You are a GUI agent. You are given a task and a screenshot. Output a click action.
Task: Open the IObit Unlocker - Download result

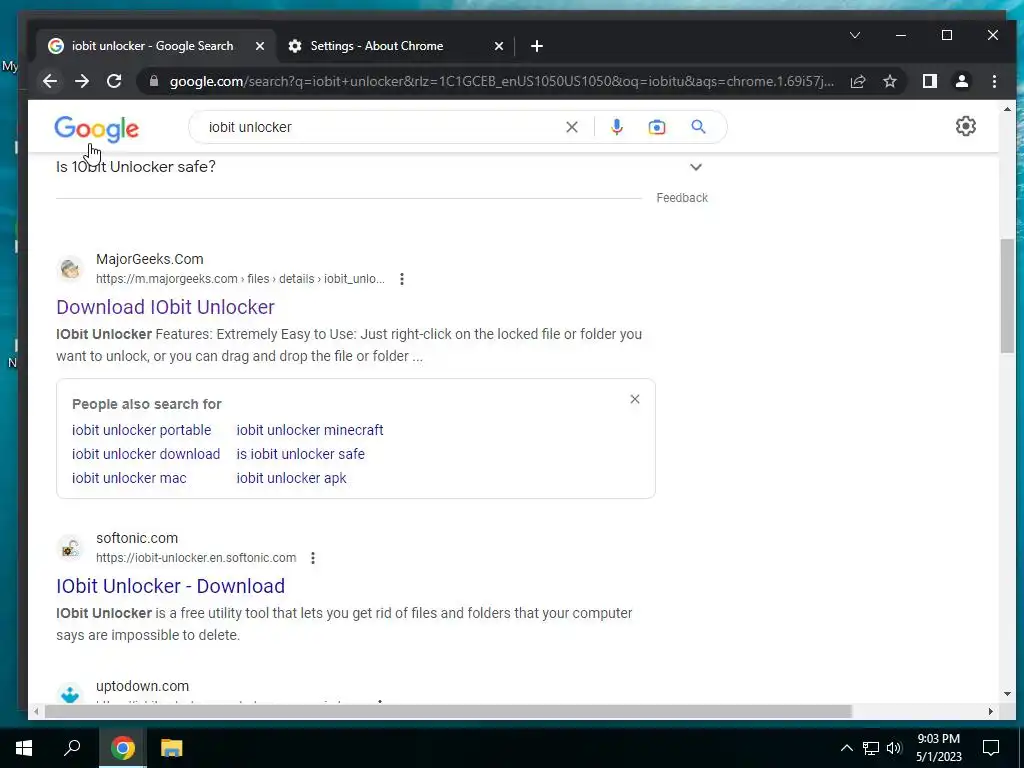pos(170,586)
